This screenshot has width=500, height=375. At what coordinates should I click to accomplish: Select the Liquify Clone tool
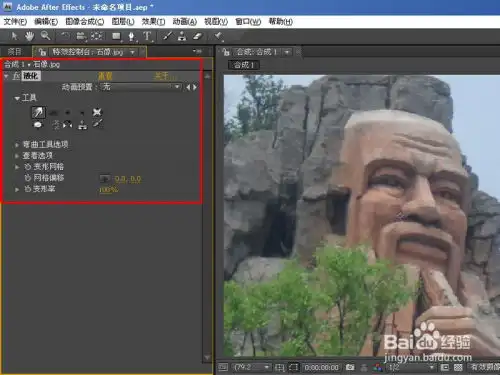click(82, 125)
